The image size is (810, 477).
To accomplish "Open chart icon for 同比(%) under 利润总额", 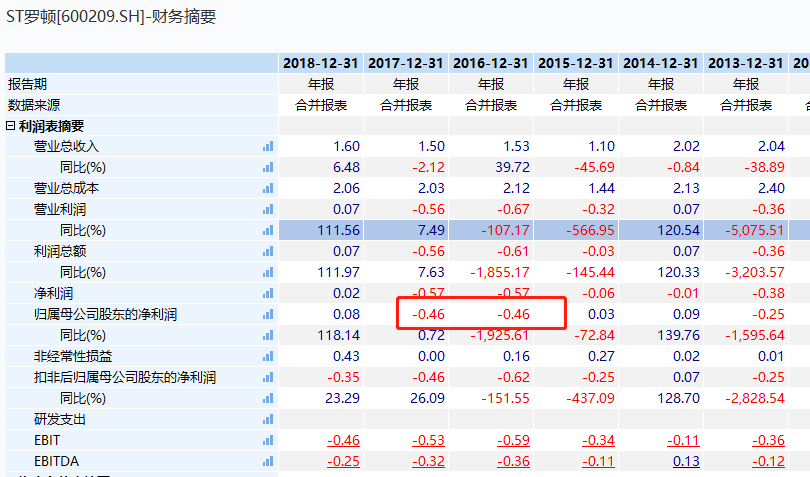I will (x=268, y=272).
